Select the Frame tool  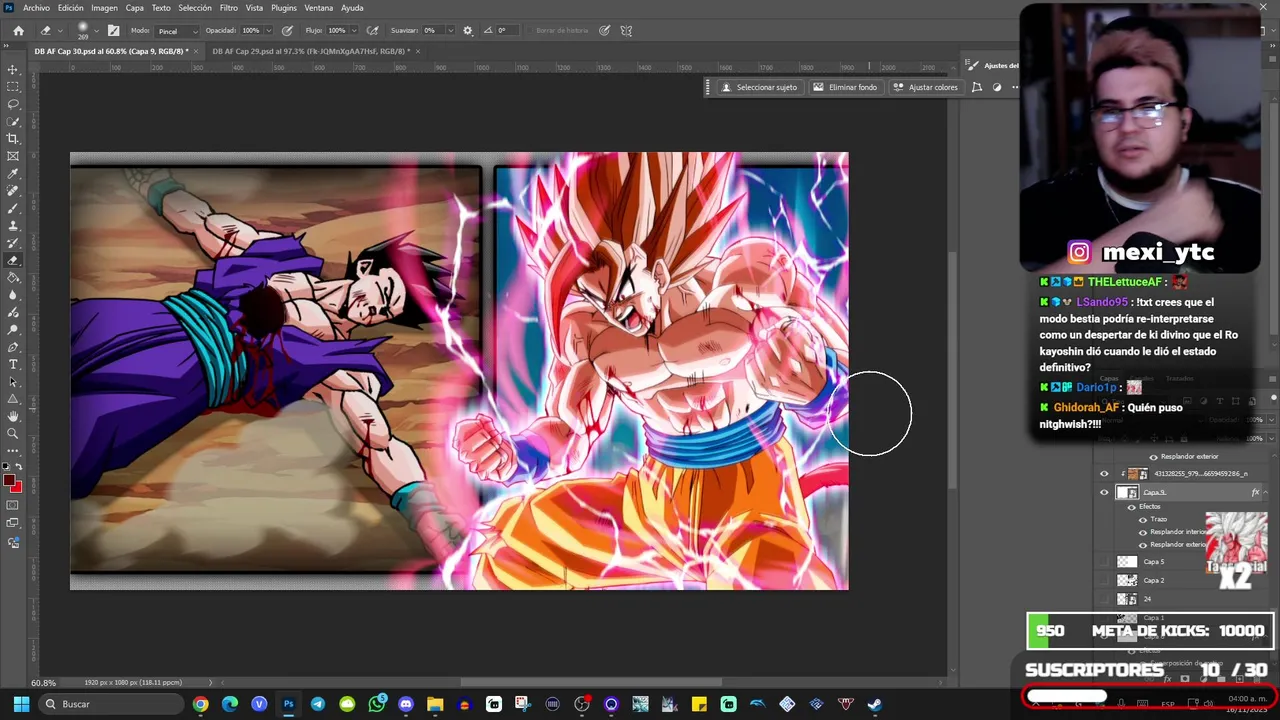click(x=13, y=156)
